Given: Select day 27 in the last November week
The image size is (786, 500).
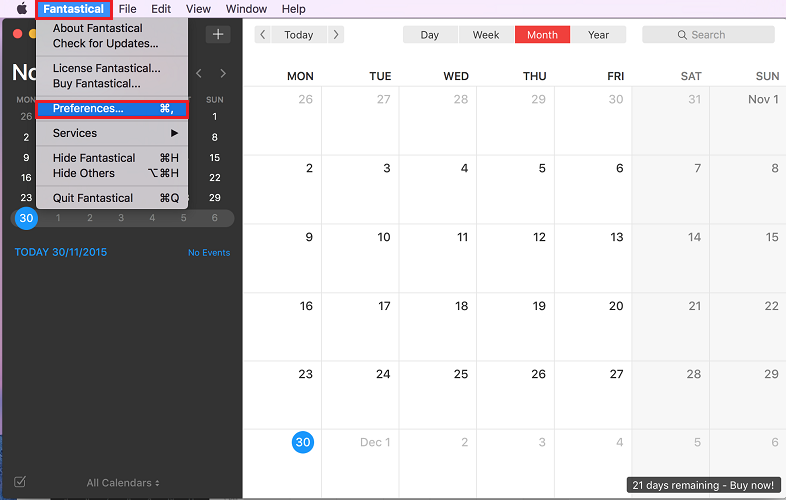Looking at the screenshot, I should click(x=617, y=374).
